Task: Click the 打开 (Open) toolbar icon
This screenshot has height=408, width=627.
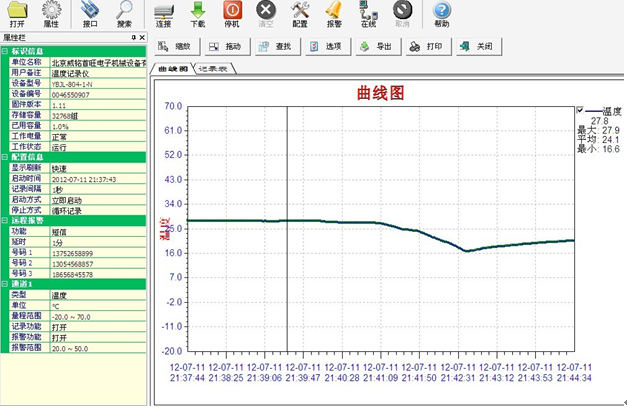Action: coord(17,14)
